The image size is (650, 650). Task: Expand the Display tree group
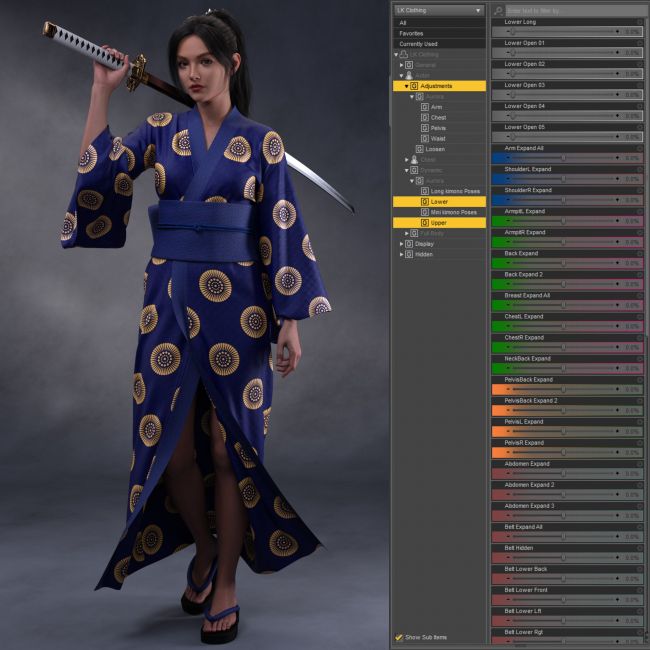[401, 243]
